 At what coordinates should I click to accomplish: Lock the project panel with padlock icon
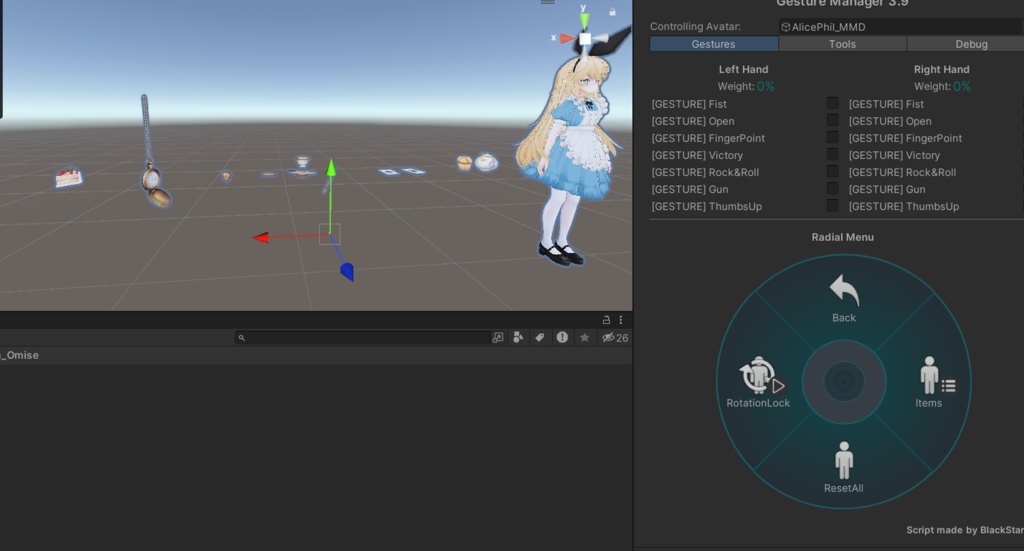click(606, 320)
